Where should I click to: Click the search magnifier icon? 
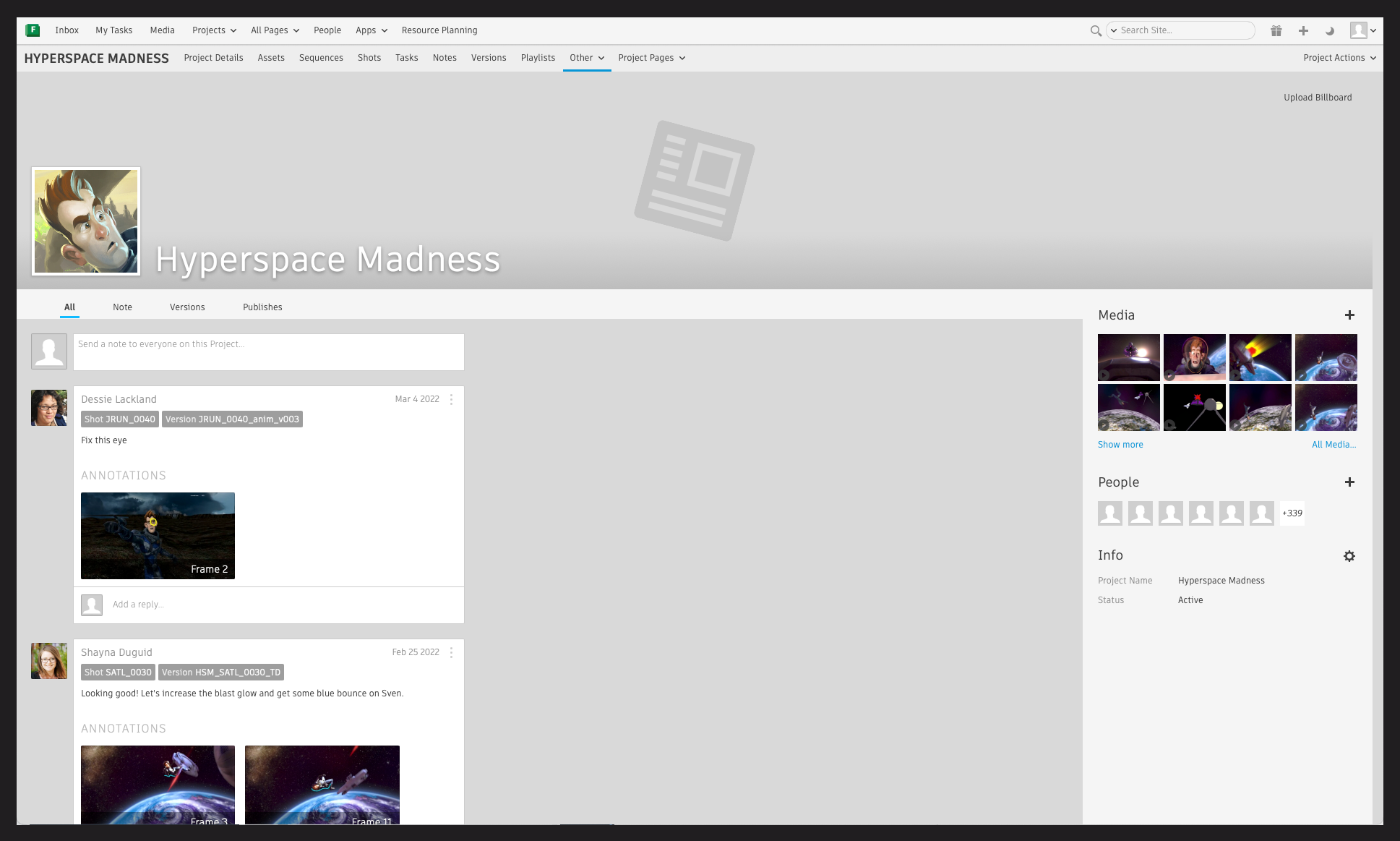[1096, 30]
